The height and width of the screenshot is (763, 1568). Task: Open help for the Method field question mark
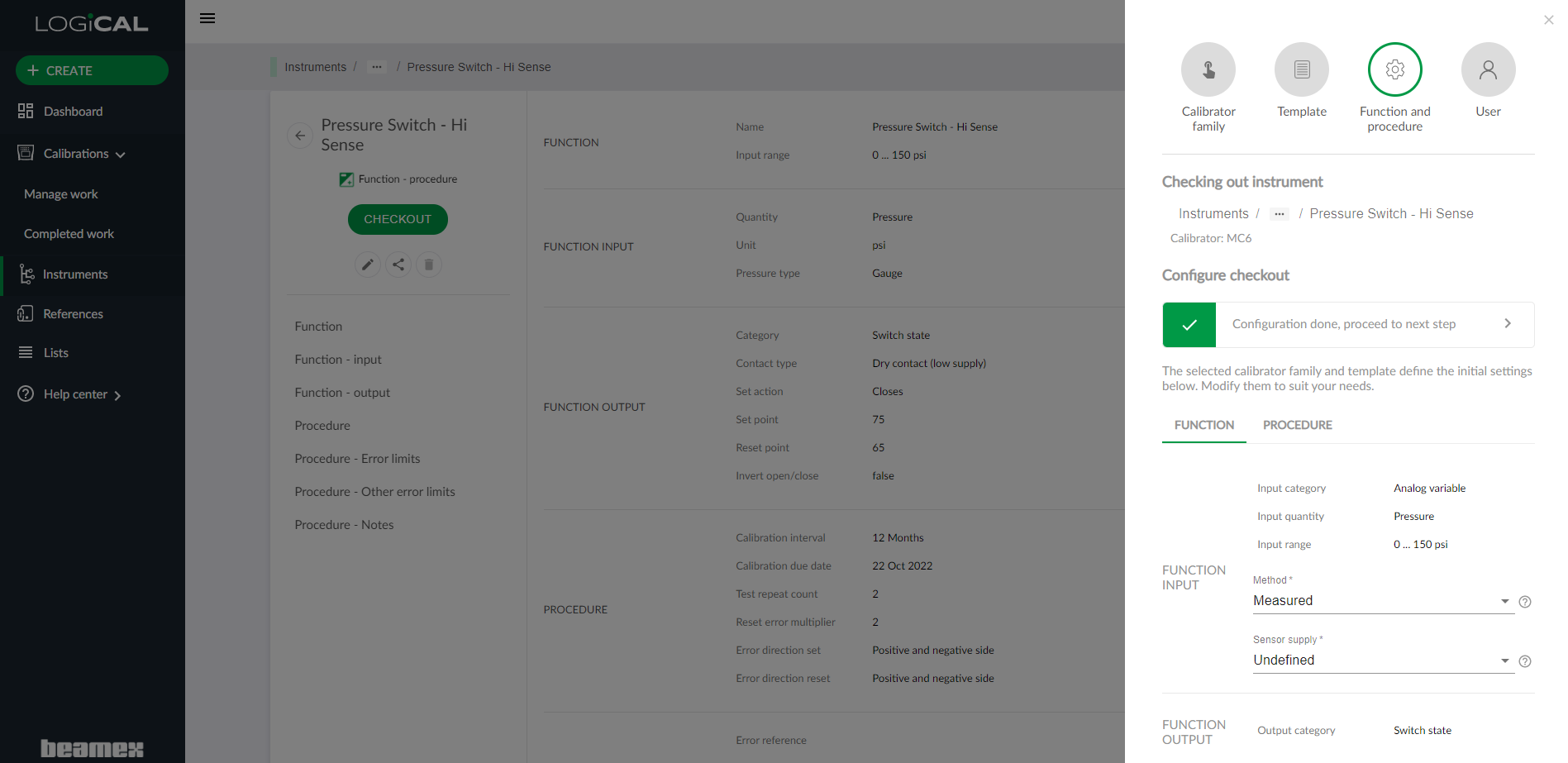(1525, 601)
